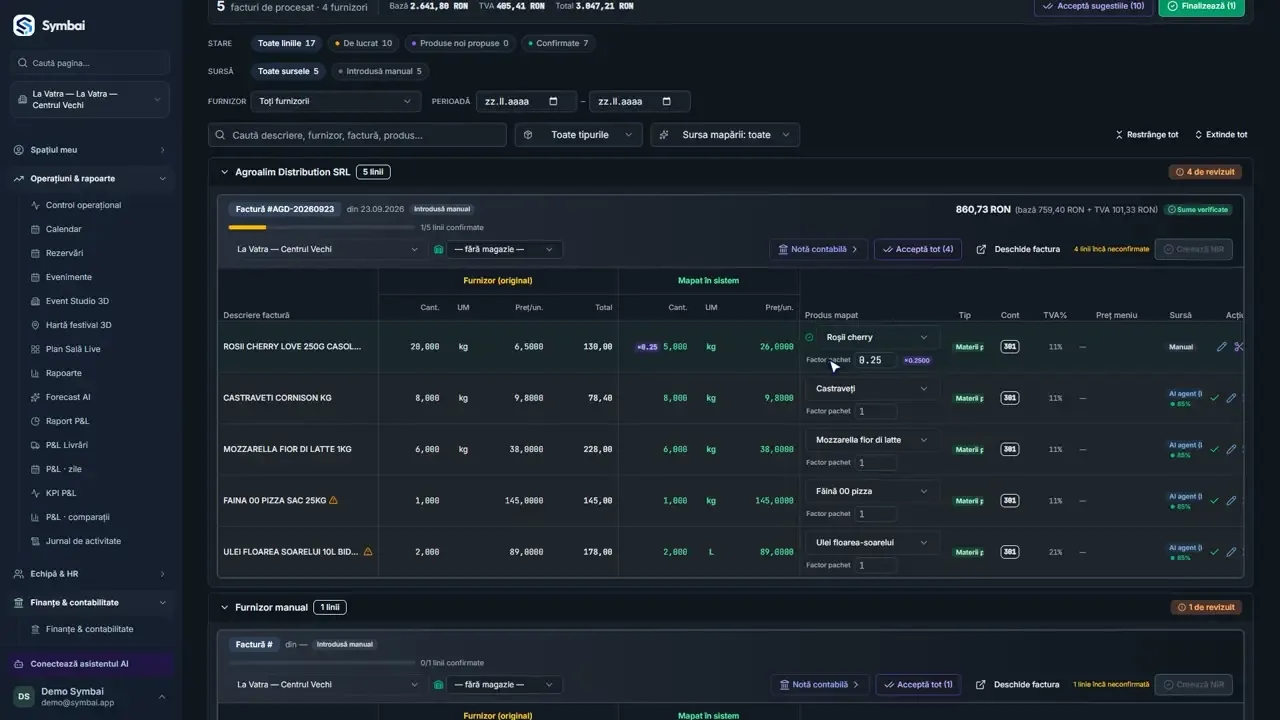
Task: Edit the ULEI FLOAREA SOARELUI pencil icon
Action: pos(1231,552)
